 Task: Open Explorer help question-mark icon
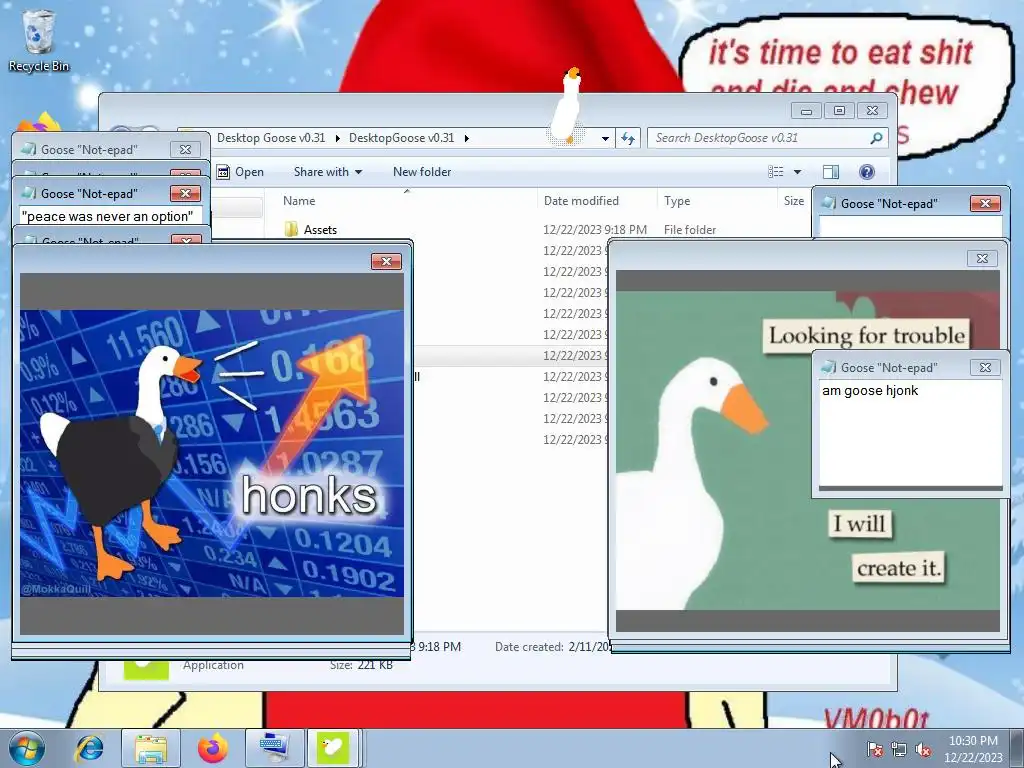coord(867,172)
